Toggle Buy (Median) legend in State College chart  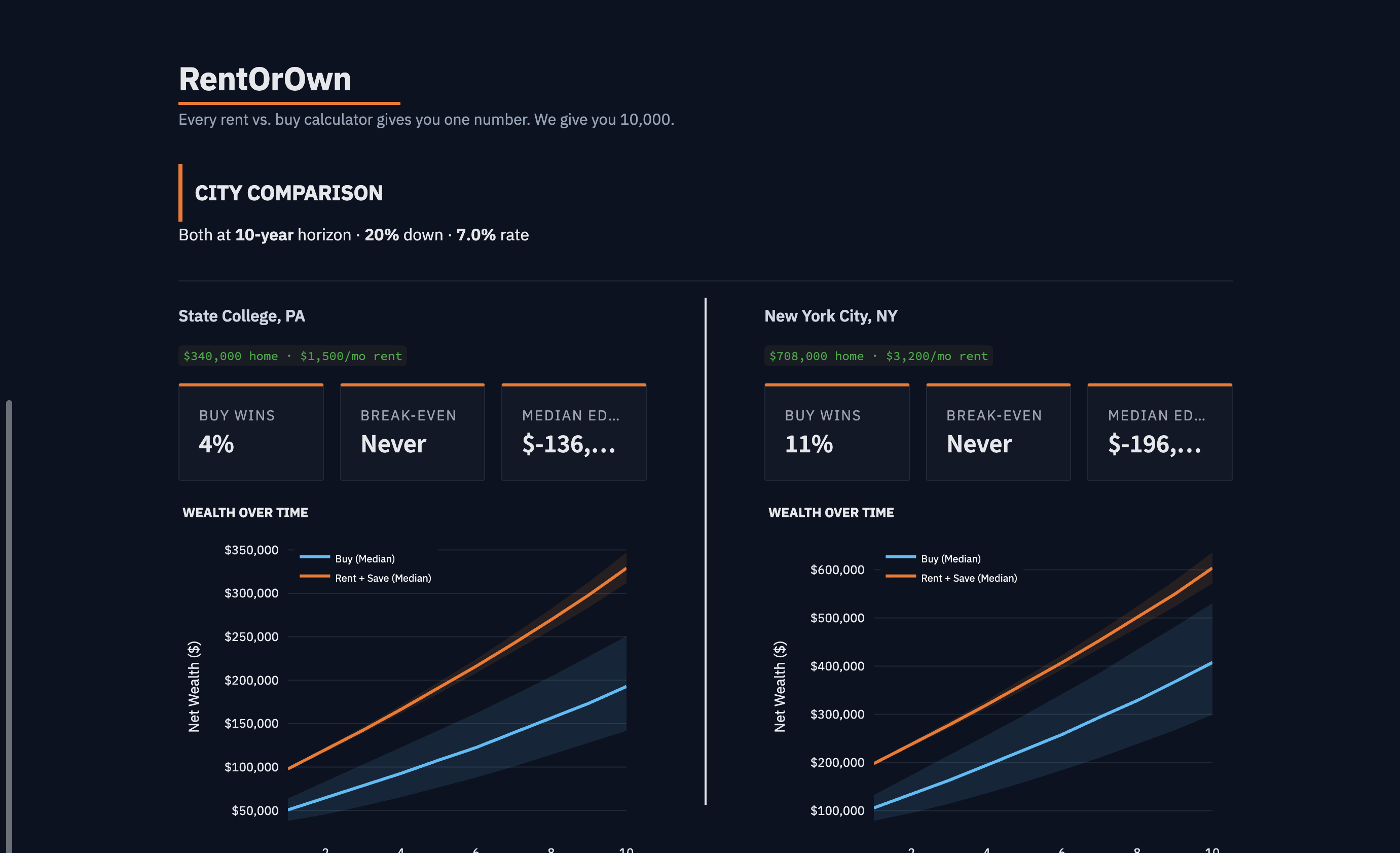click(365, 559)
